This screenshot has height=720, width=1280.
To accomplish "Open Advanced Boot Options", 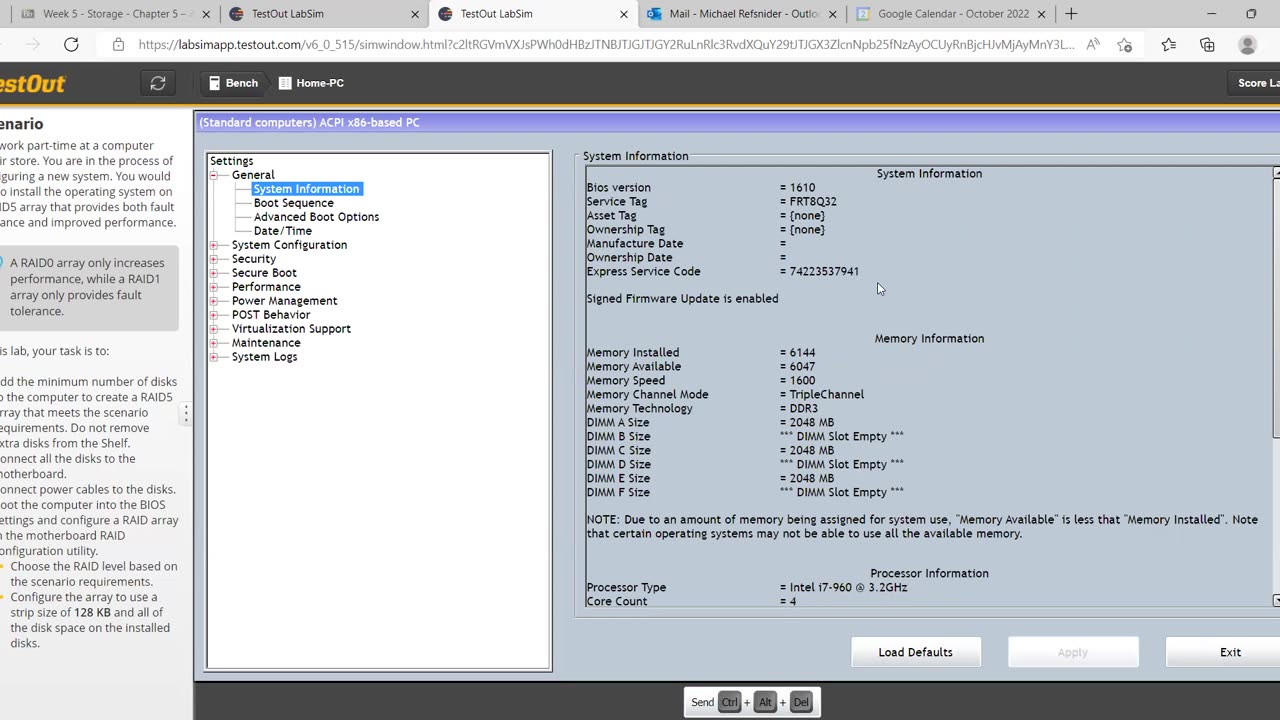I will coord(316,217).
